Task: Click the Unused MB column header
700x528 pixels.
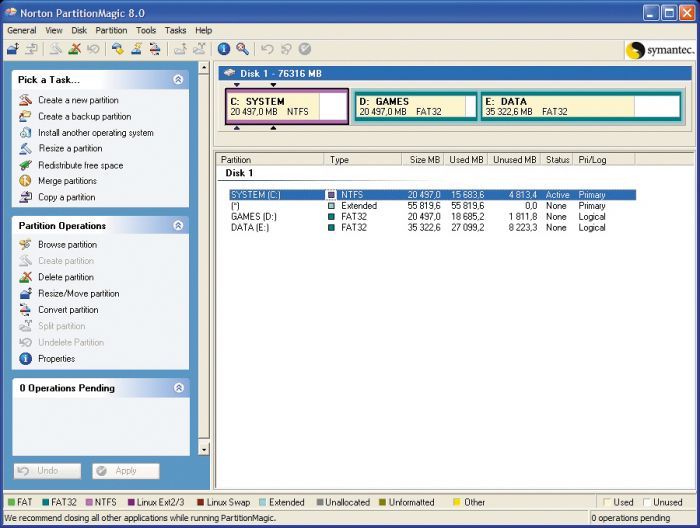Action: click(514, 159)
